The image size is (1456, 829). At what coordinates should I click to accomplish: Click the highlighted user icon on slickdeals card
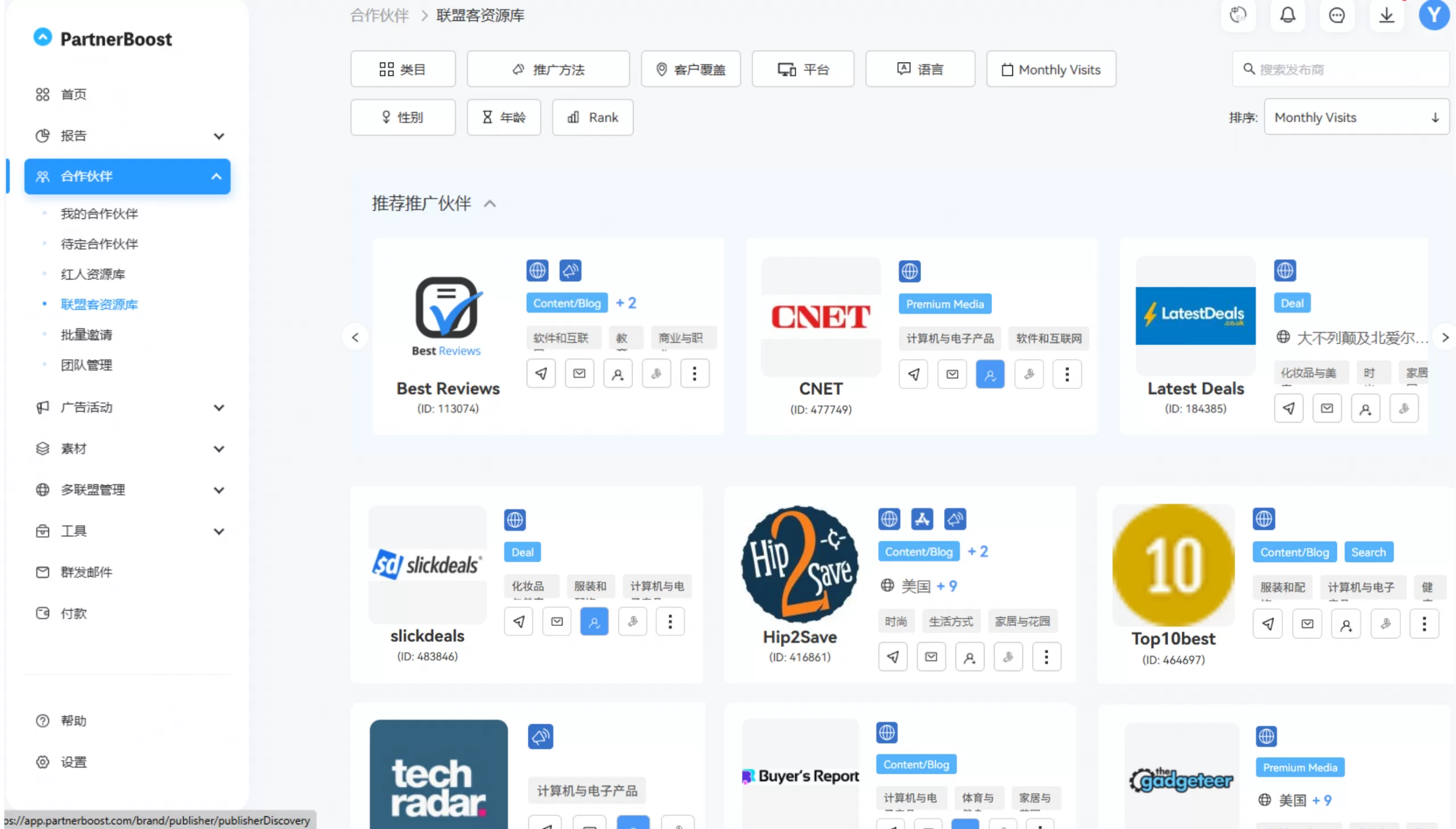click(594, 622)
